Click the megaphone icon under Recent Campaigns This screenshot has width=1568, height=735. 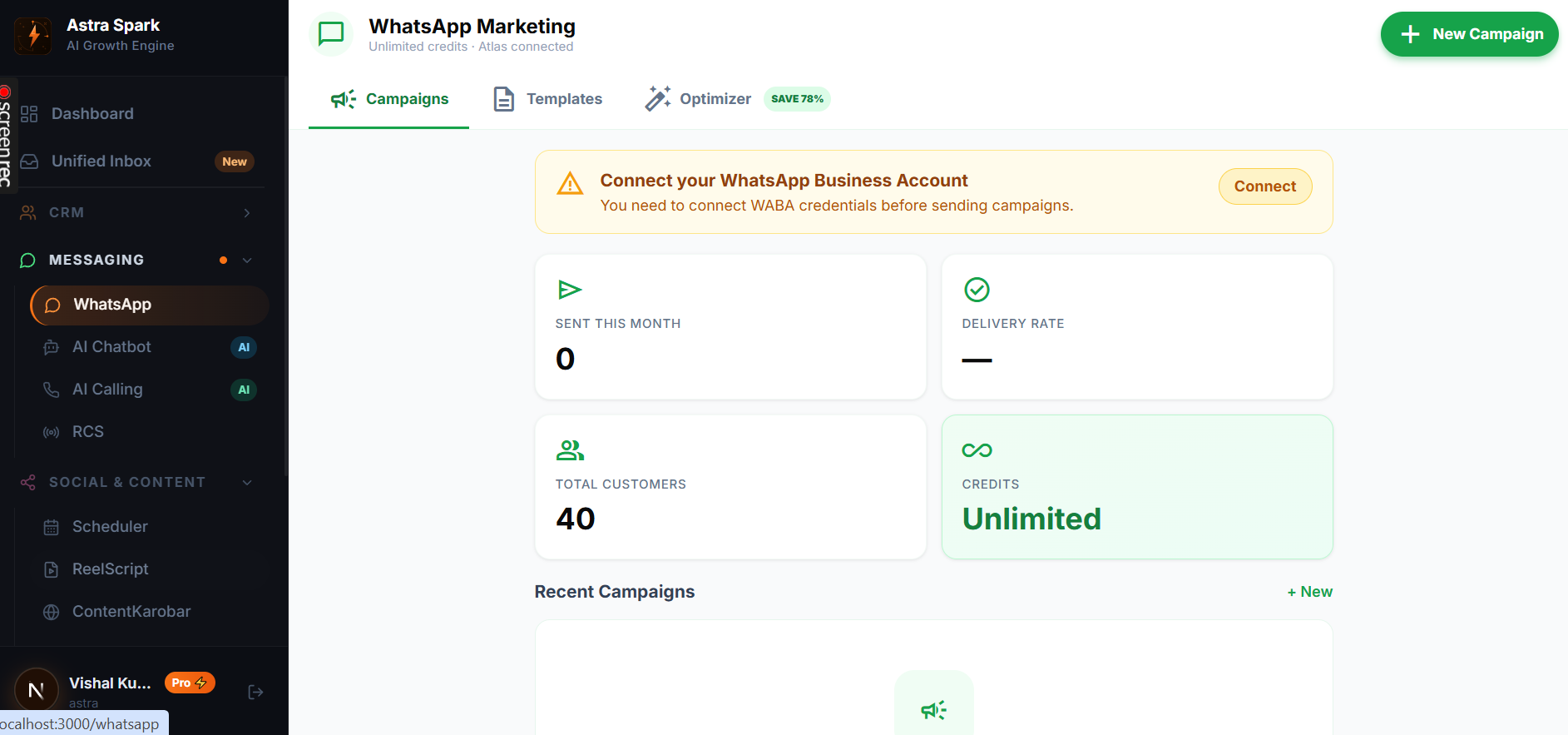click(x=934, y=710)
